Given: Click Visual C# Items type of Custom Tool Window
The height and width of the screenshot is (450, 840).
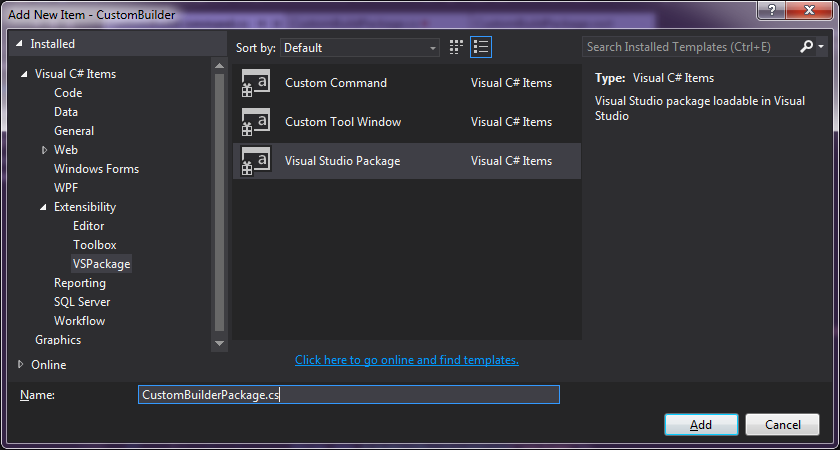Looking at the screenshot, I should tap(511, 122).
